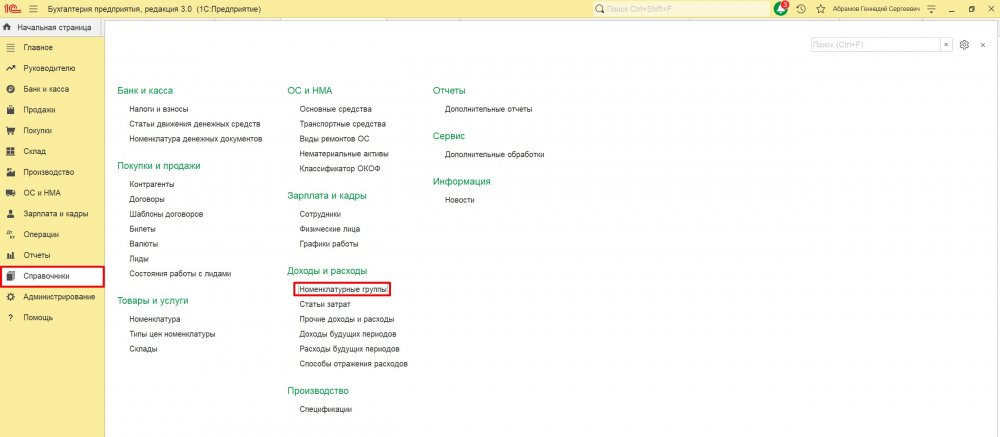The image size is (1000, 437).
Task: Open the Договоры directory
Action: [x=147, y=199]
